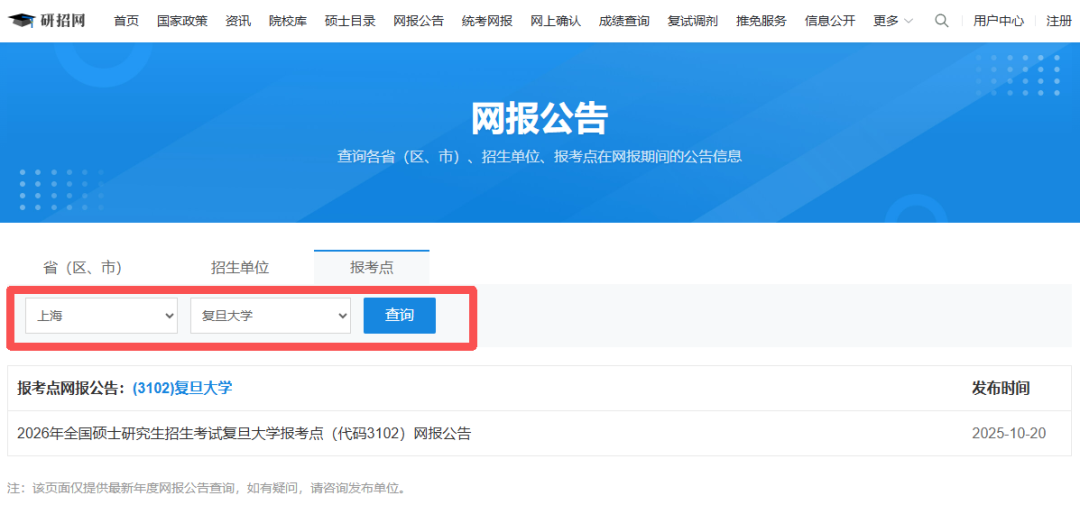Select the 报考点 tab

[x=371, y=267]
